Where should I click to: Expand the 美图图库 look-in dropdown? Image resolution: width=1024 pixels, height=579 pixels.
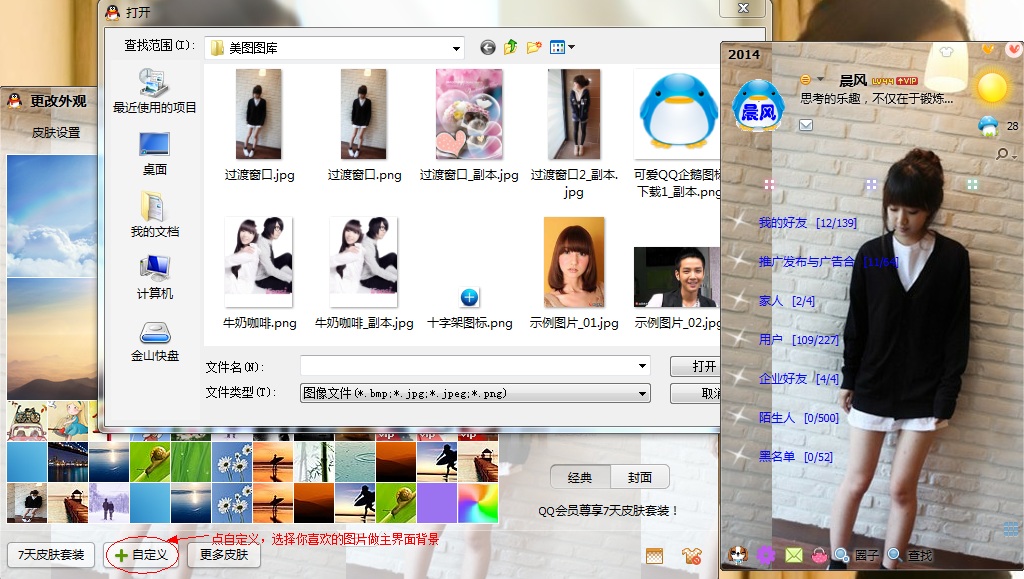[x=456, y=47]
